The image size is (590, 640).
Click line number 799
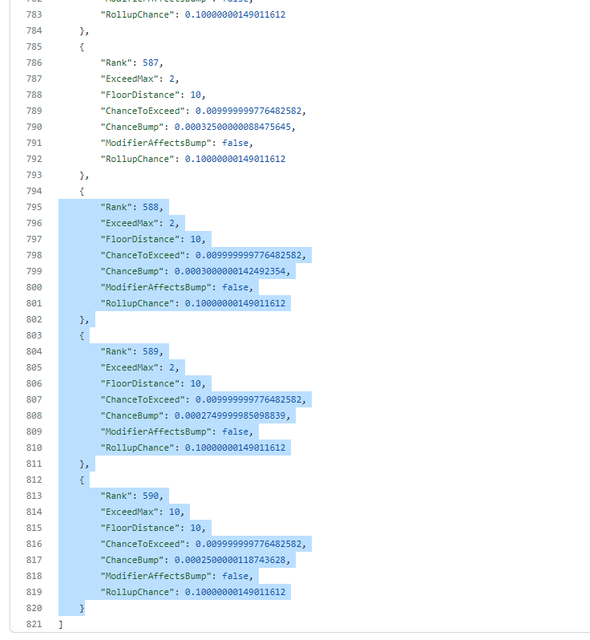(34, 271)
